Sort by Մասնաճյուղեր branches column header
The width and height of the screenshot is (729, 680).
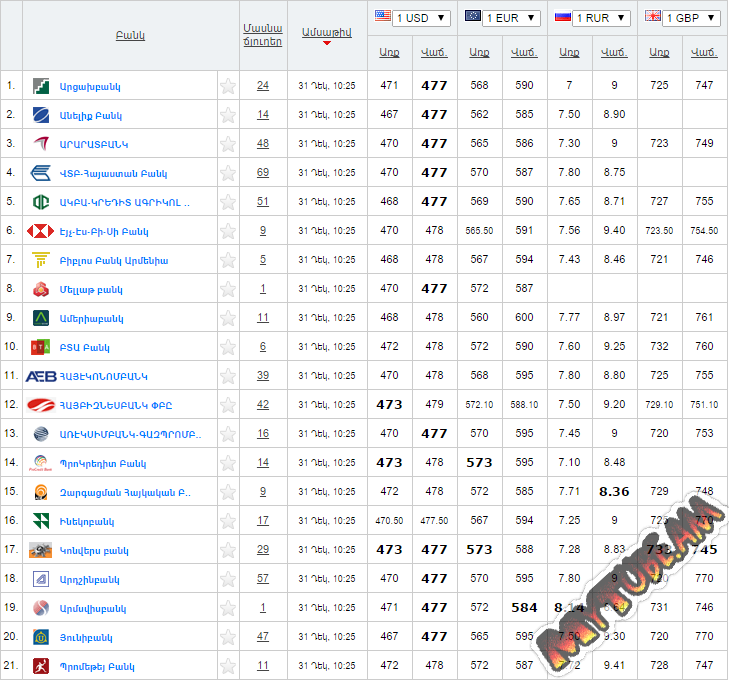click(263, 35)
